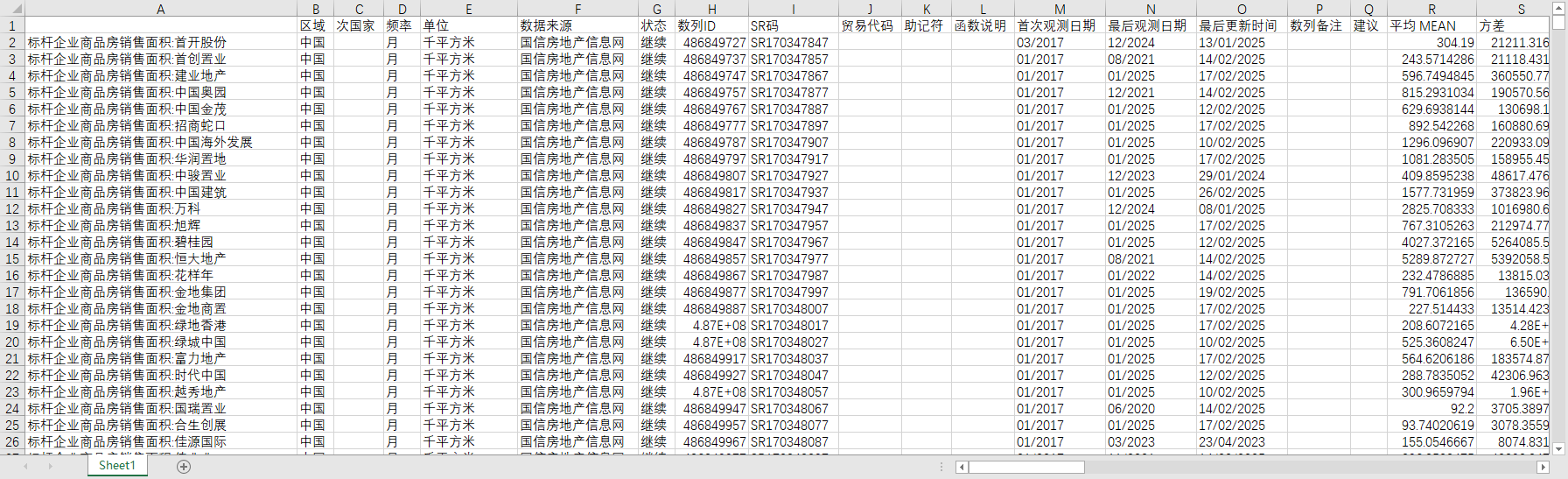Select column P header
Screen dimensions: 1568x479
1319,9
